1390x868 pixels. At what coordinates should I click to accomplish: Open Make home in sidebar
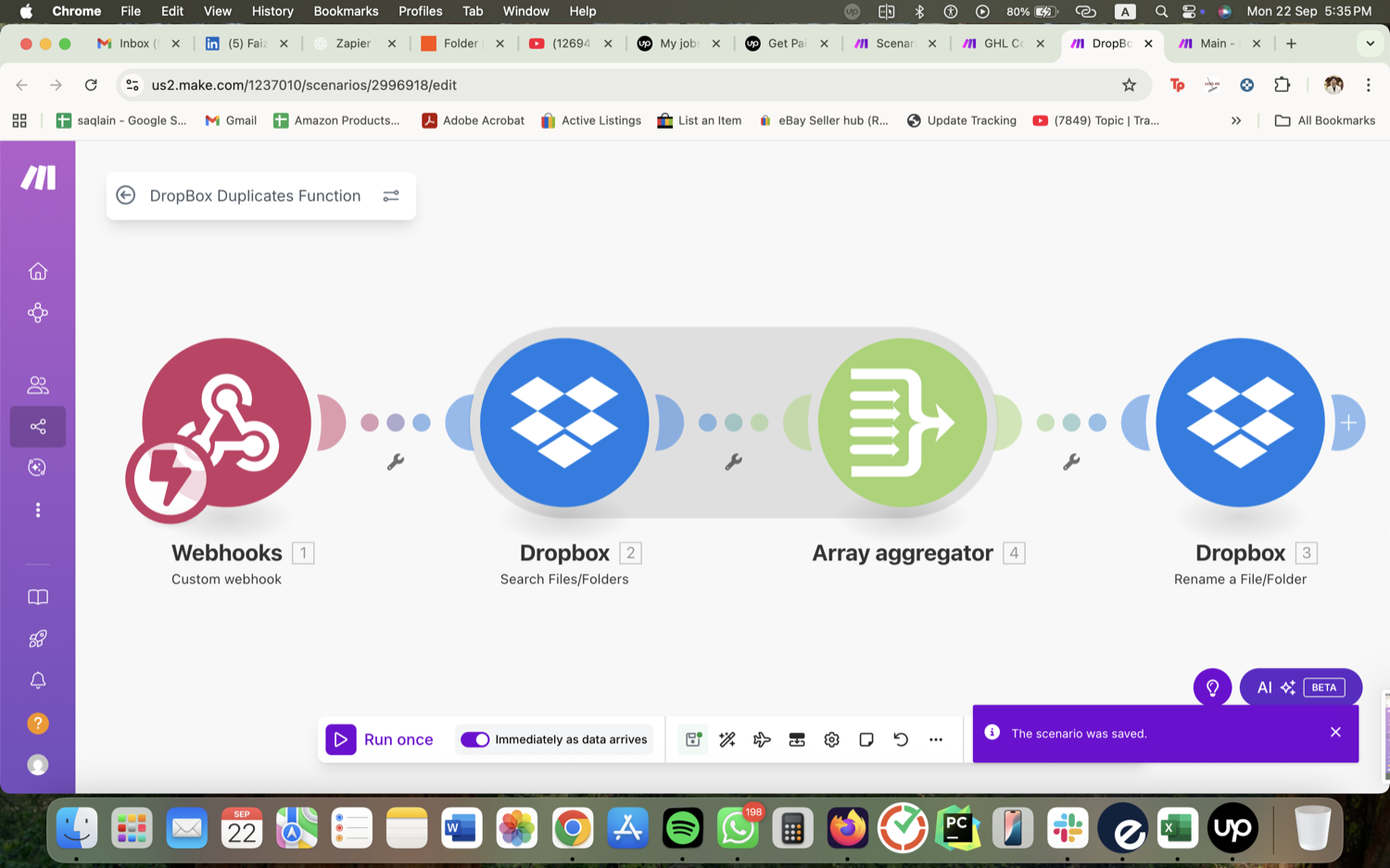(x=38, y=271)
